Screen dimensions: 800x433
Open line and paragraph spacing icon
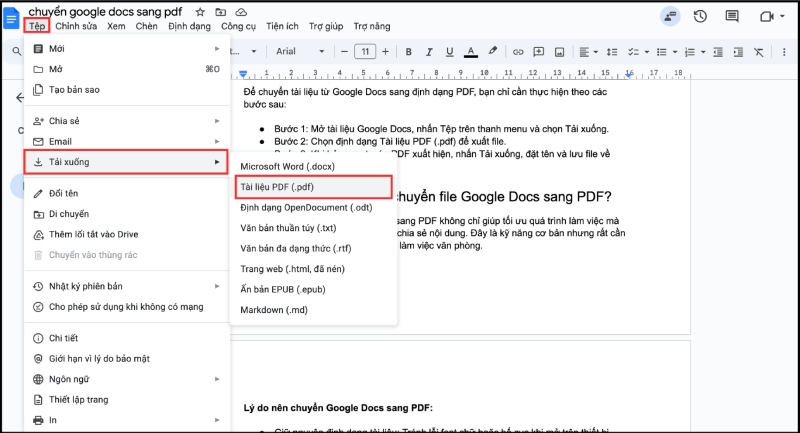[x=612, y=52]
